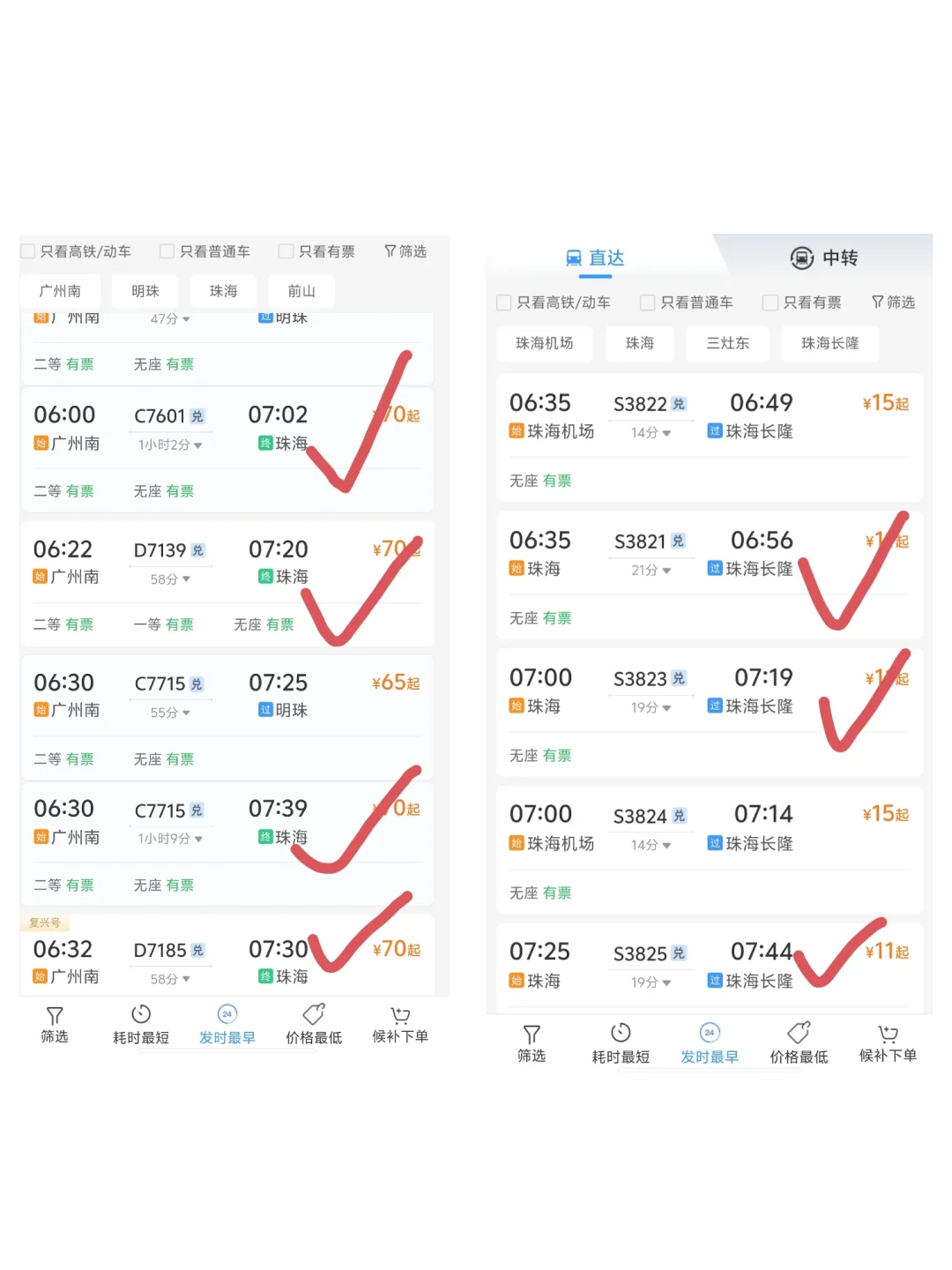Select the 三灶东 station filter
This screenshot has height=1270, width=952.
coord(727,343)
